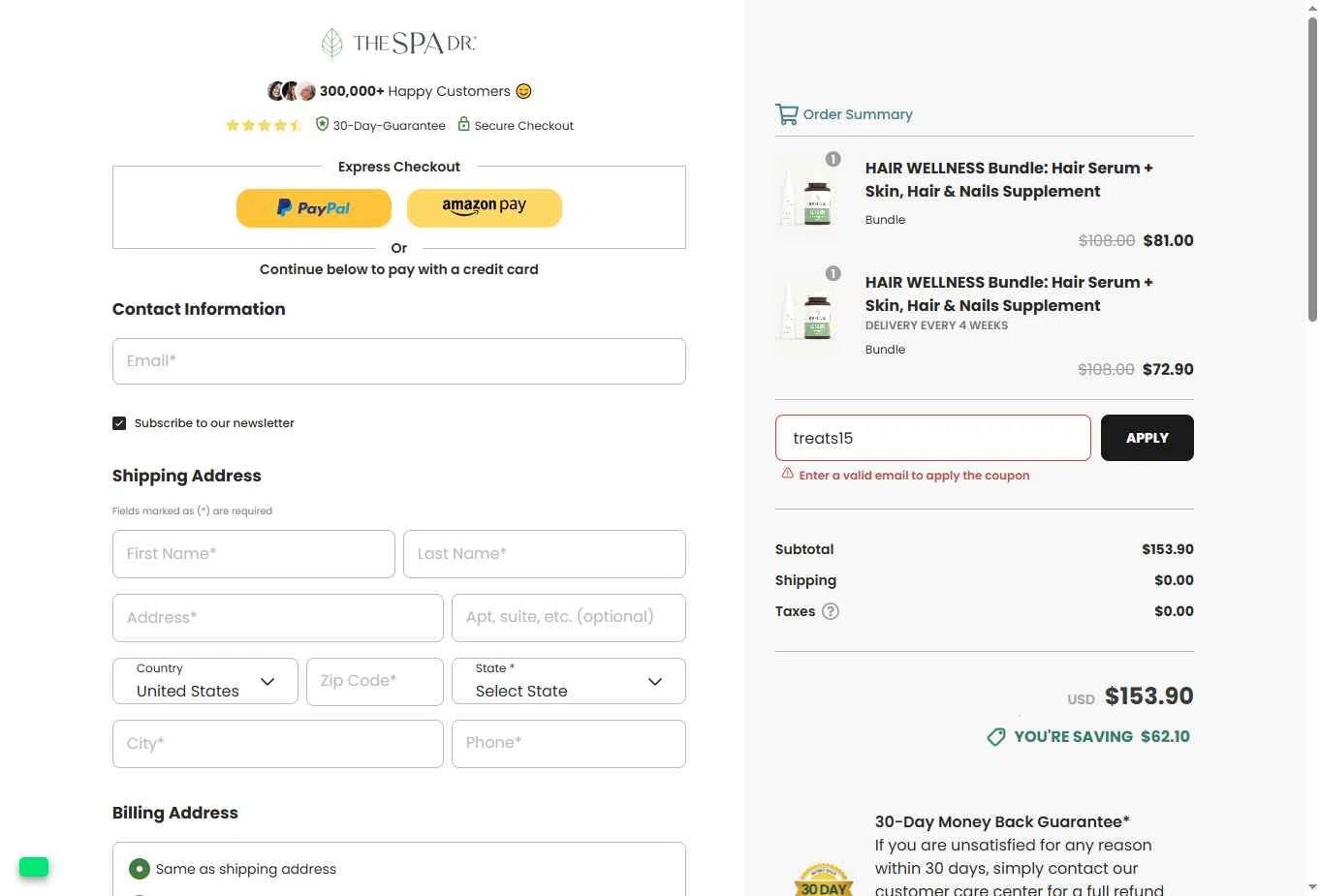Click the 30 Day guarantee gold badge

click(x=824, y=879)
